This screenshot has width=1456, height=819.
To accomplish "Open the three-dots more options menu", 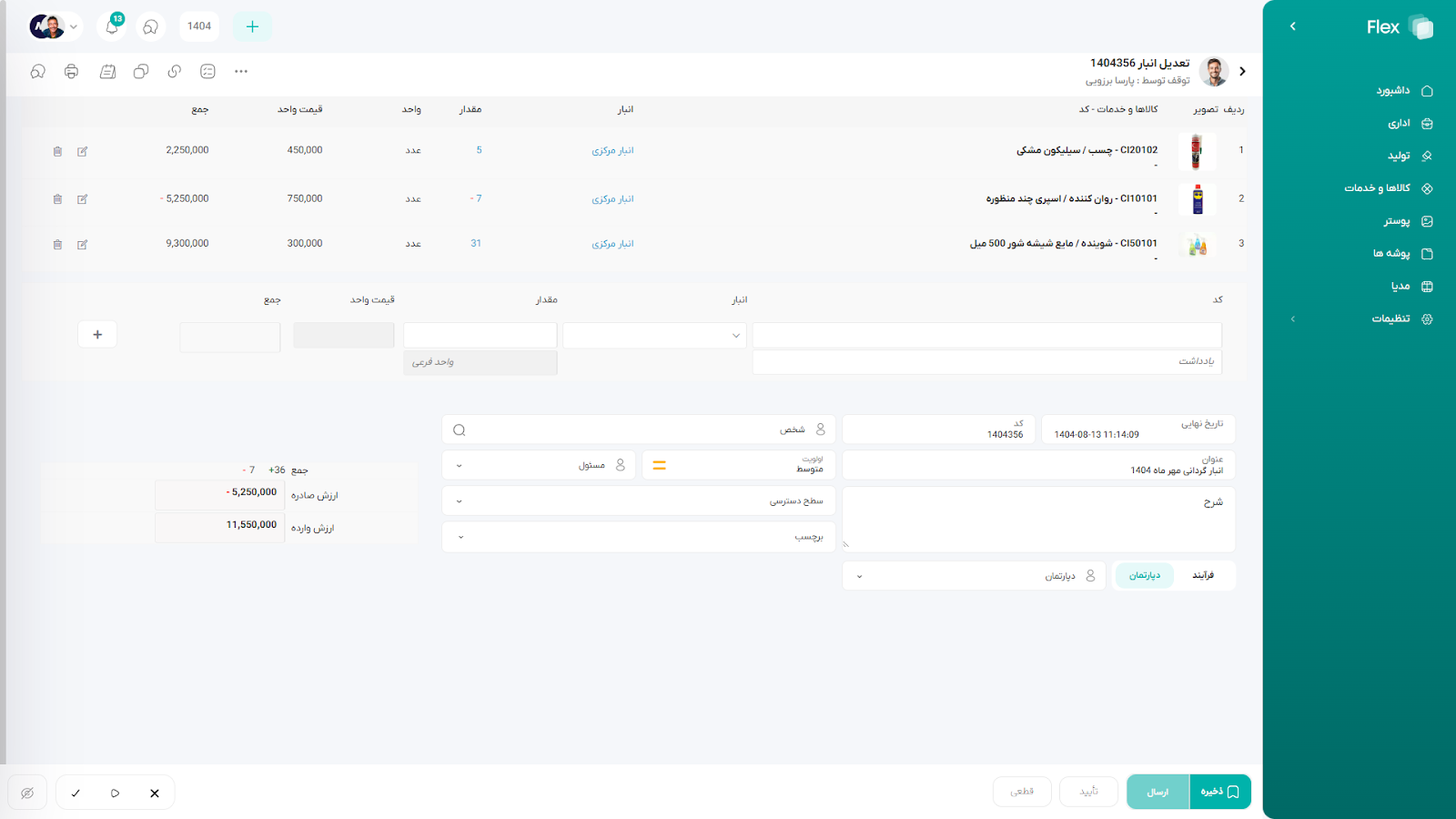I will point(241,71).
